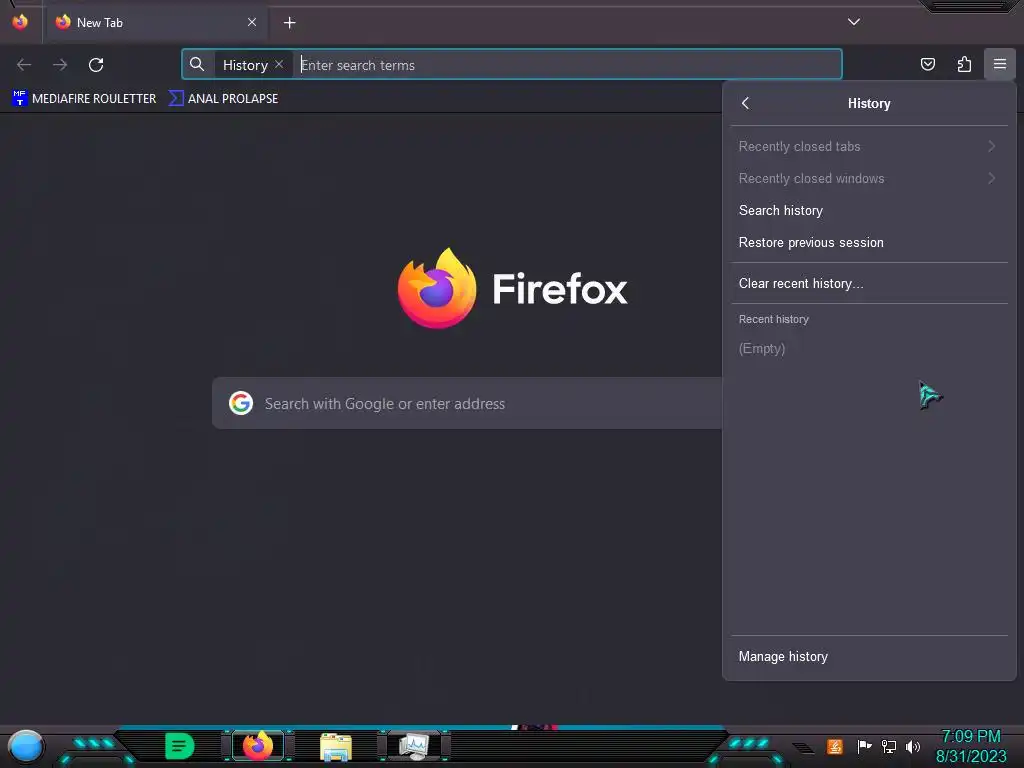Choose Restore previous session
Viewport: 1024px width, 768px height.
(x=869, y=242)
